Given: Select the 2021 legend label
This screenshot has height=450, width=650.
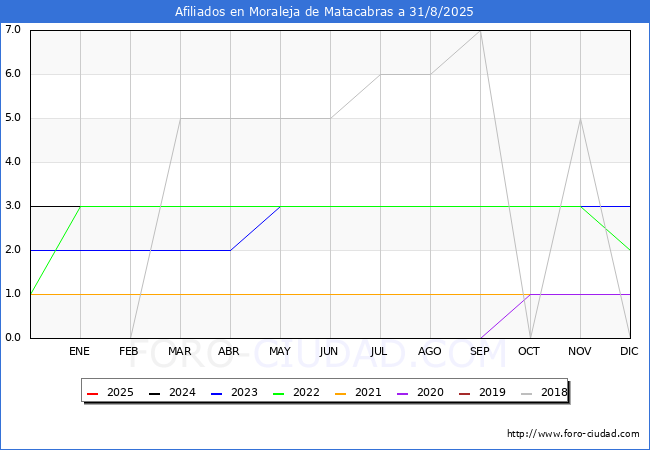Looking at the screenshot, I should (368, 392).
